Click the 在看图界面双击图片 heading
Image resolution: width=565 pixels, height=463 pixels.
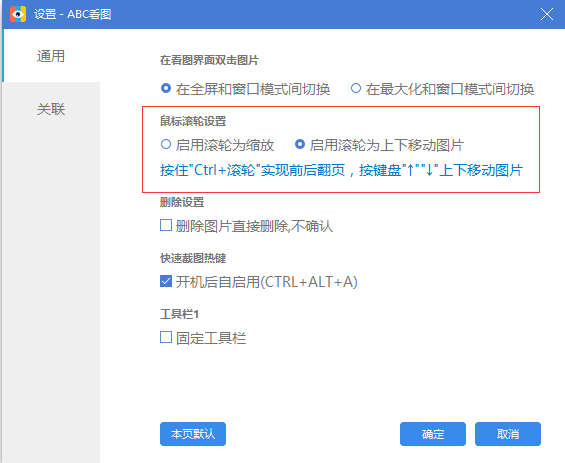209,60
